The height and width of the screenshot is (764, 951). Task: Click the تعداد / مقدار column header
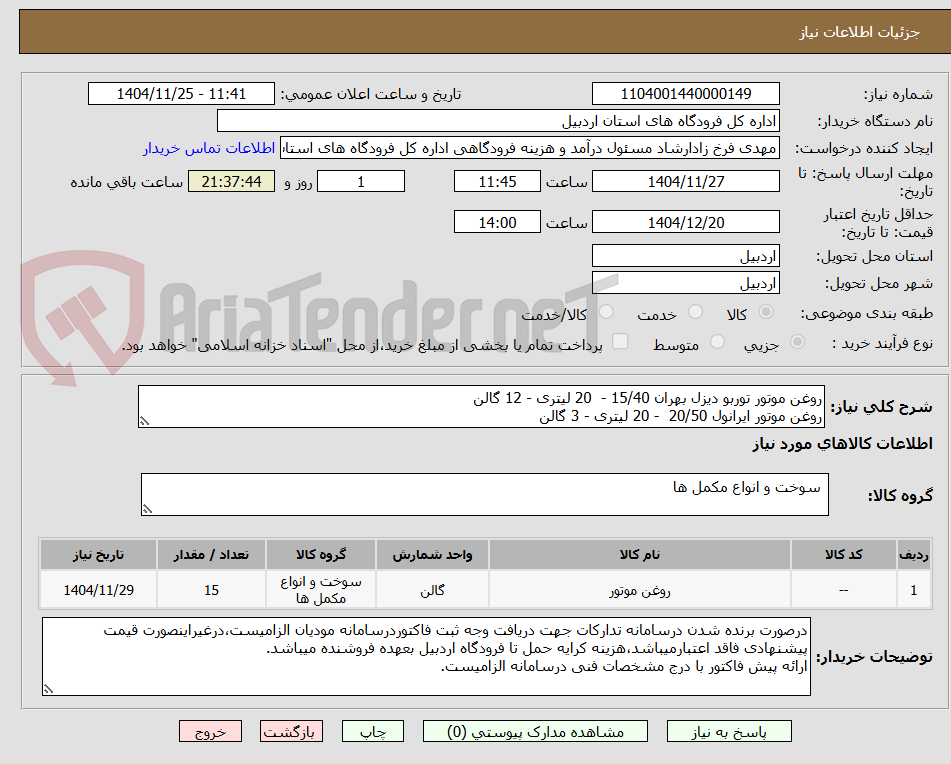point(211,554)
